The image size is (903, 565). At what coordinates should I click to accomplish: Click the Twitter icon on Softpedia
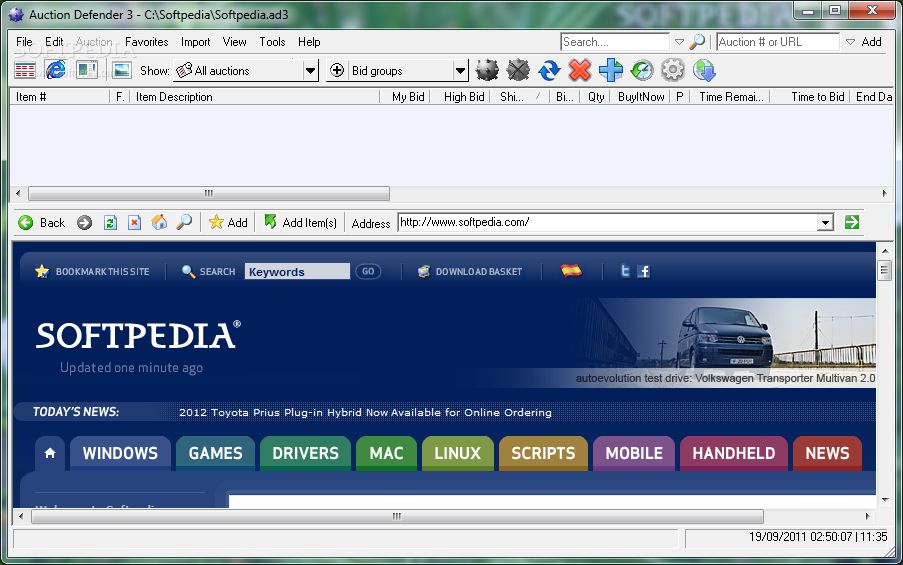coord(625,271)
